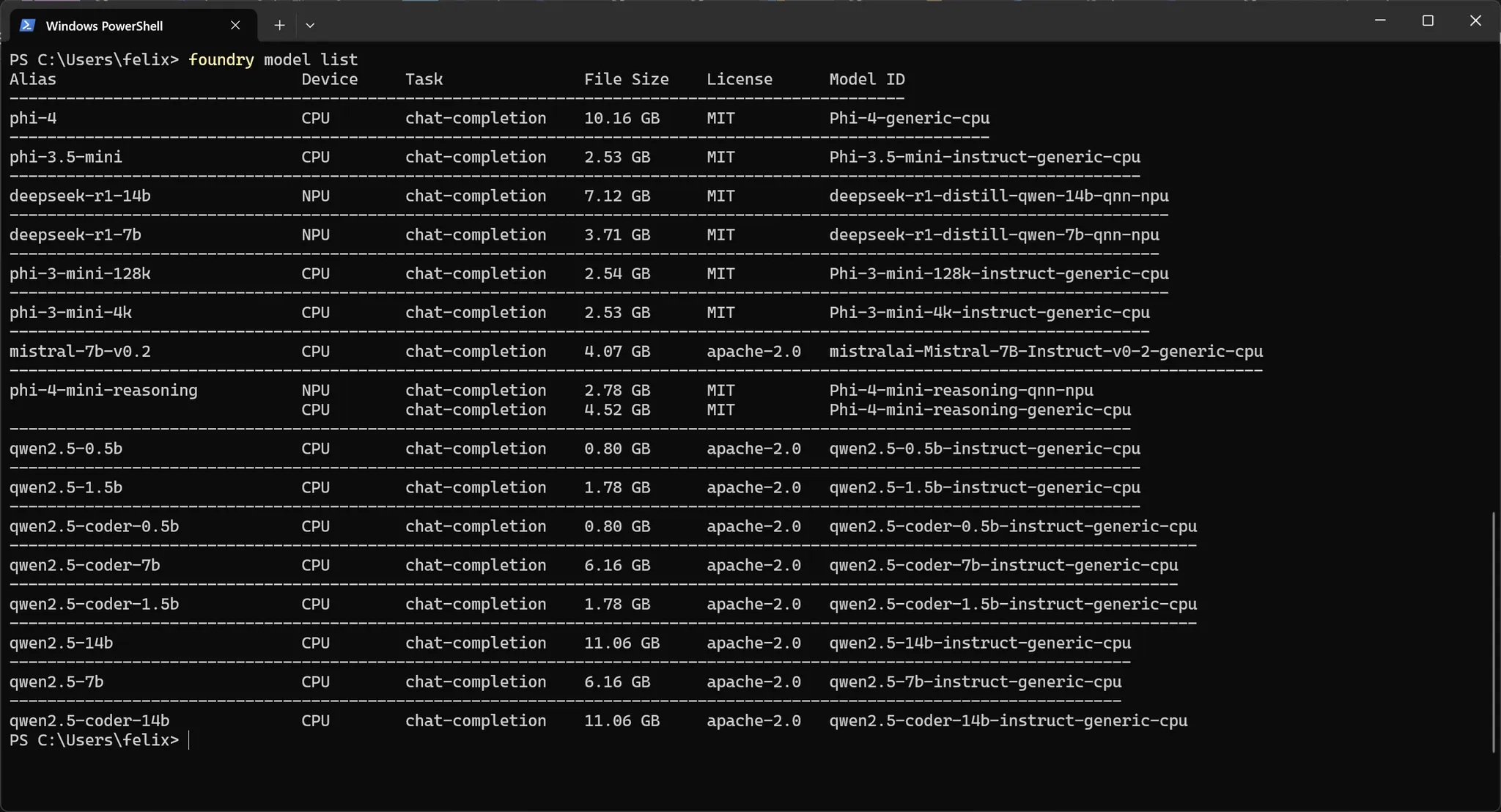
Task: Click the alias 'qwen2.5-coder-7b'
Action: [x=85, y=565]
